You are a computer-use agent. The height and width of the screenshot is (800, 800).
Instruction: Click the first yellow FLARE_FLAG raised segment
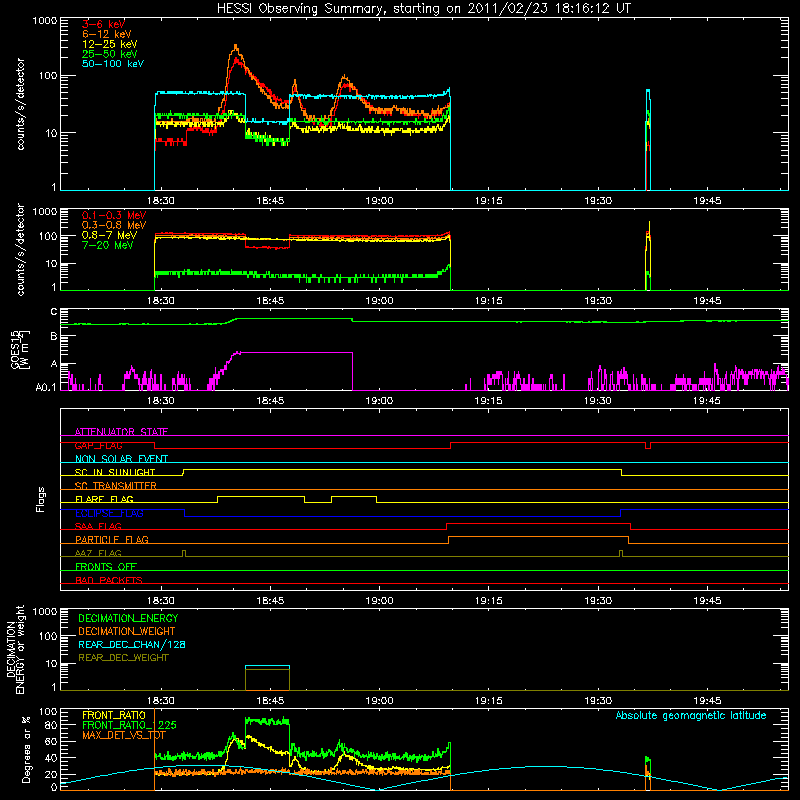[x=261, y=496]
